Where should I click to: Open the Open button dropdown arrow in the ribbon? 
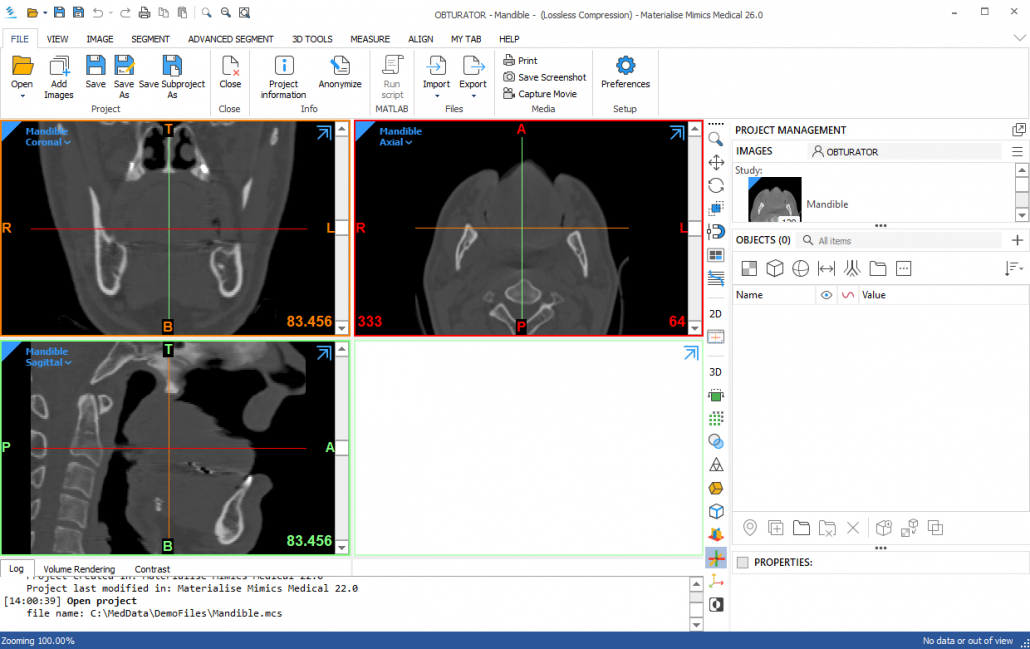pos(22,96)
